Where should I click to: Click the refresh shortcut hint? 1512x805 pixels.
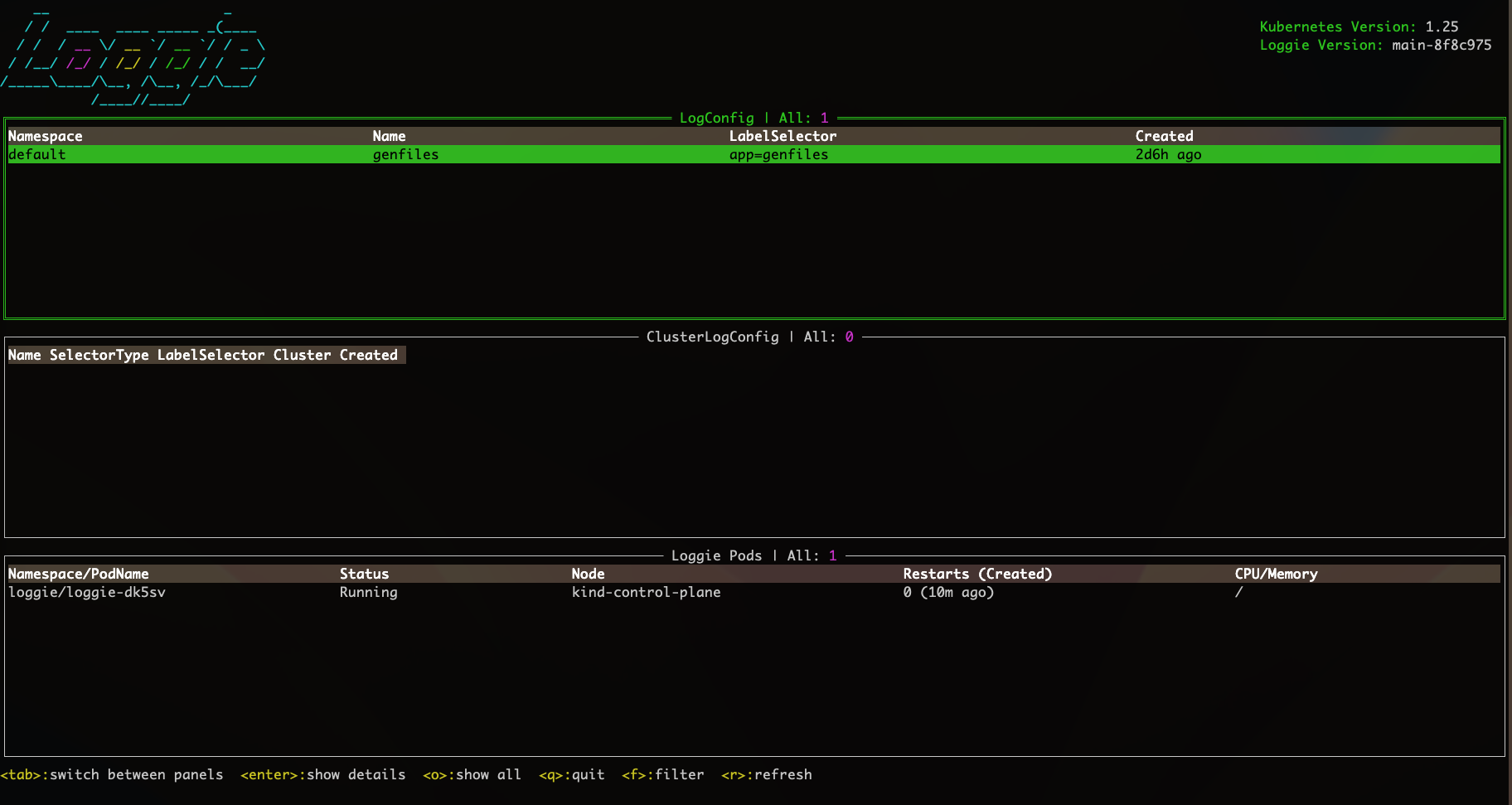(766, 774)
